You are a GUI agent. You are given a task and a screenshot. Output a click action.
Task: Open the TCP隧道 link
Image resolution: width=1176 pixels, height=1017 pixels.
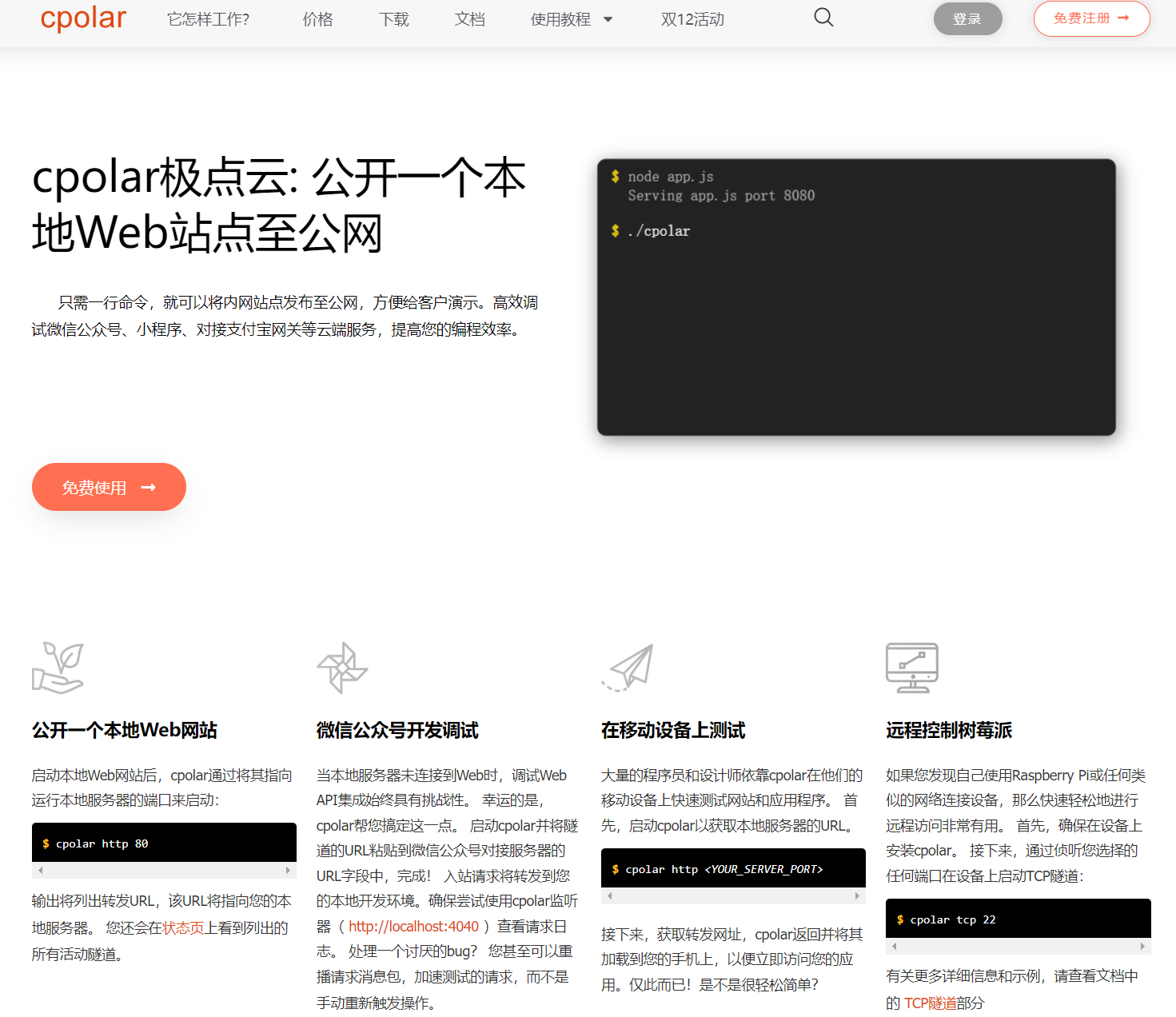(x=930, y=1003)
